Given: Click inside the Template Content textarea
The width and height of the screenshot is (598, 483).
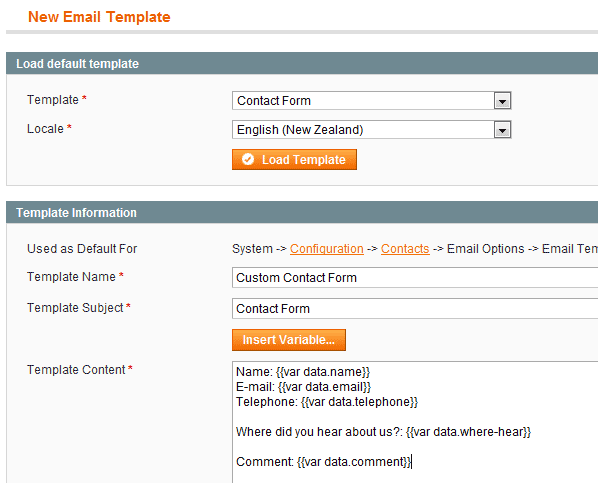Looking at the screenshot, I should click(x=415, y=422).
